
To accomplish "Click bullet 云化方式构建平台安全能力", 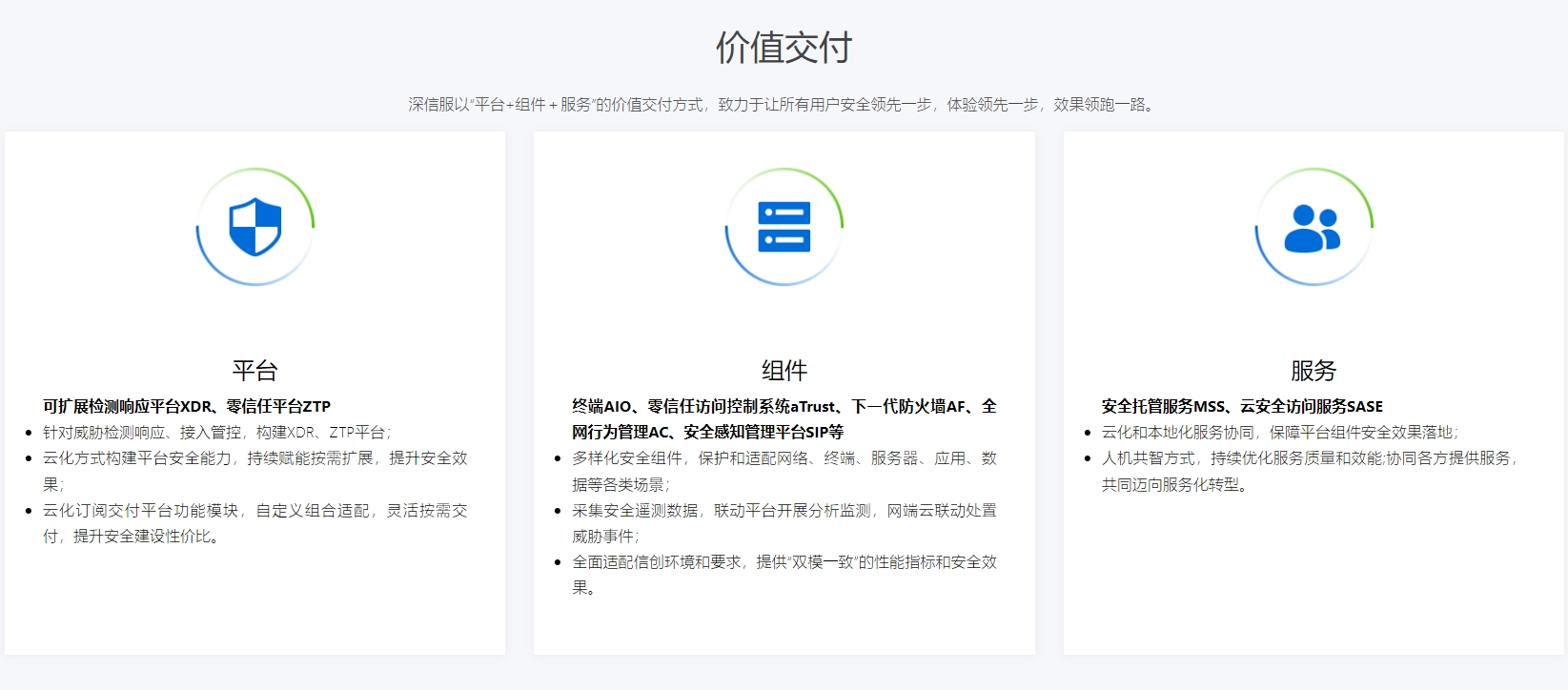I will pos(255,471).
